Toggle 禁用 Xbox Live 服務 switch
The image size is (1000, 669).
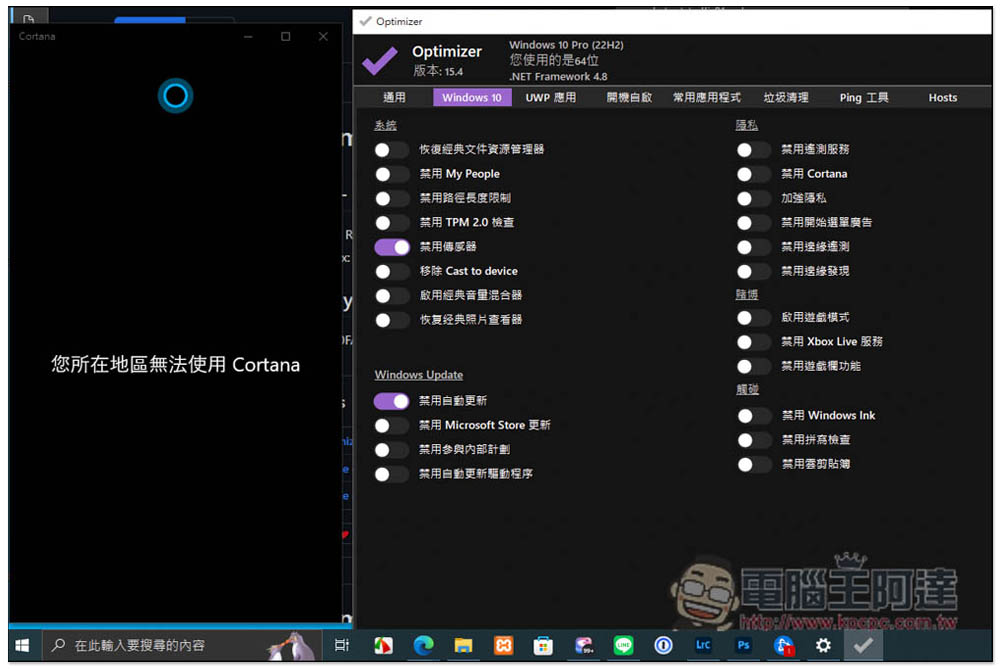click(753, 342)
